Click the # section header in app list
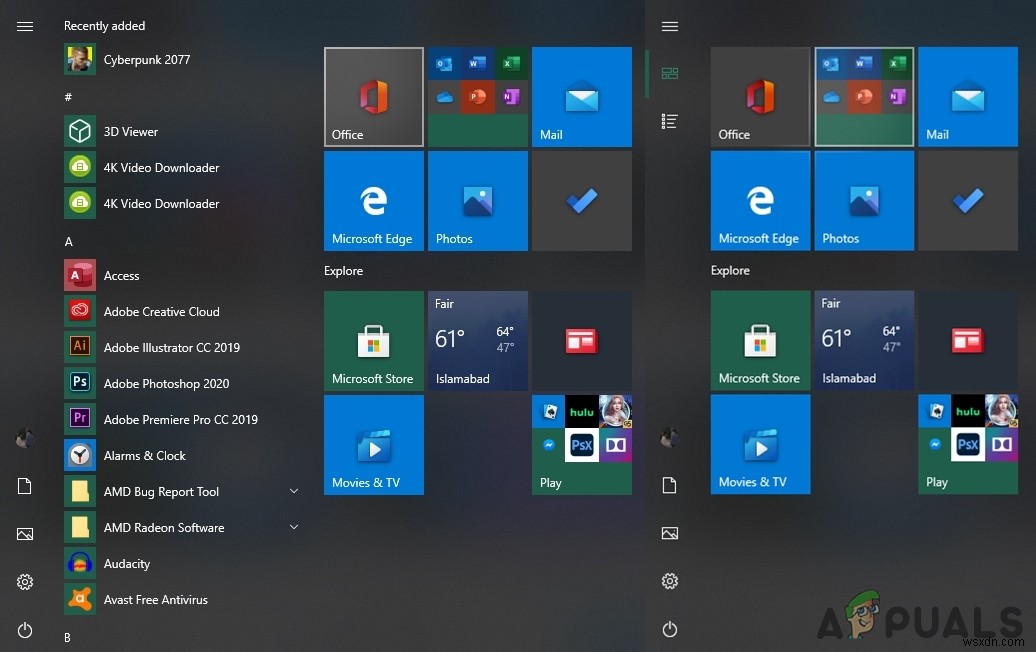This screenshot has height=652, width=1036. [x=68, y=97]
